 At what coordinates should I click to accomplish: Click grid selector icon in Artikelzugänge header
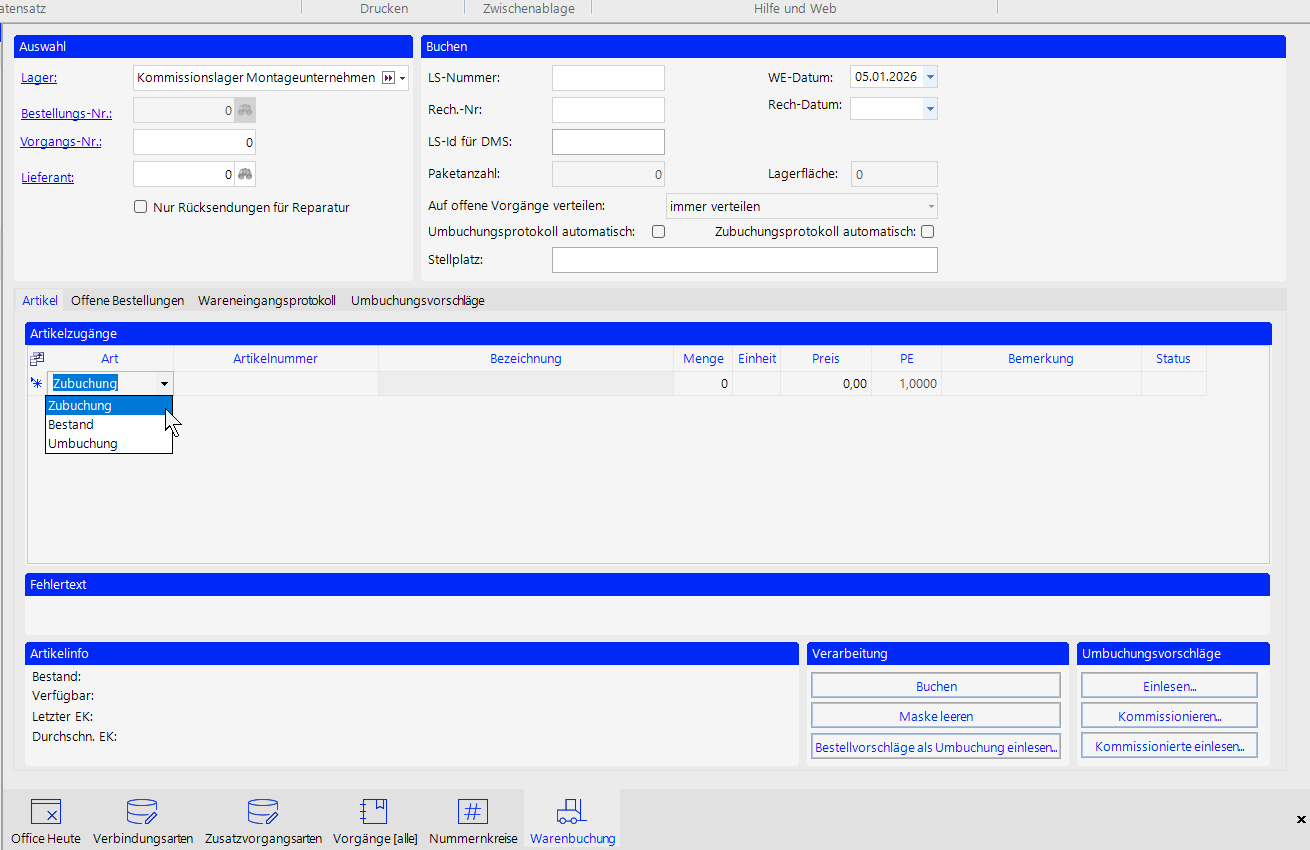tap(37, 358)
